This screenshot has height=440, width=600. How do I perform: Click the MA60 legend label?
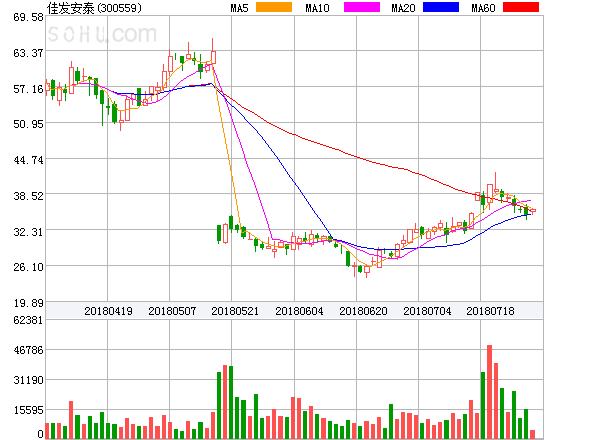tap(483, 8)
